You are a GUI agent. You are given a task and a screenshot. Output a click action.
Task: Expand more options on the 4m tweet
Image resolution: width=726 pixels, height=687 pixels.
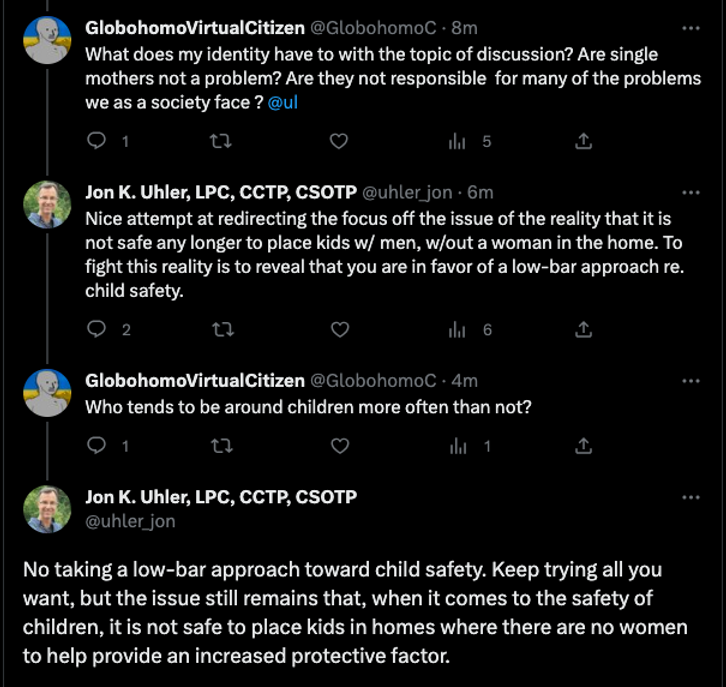pyautogui.click(x=690, y=381)
